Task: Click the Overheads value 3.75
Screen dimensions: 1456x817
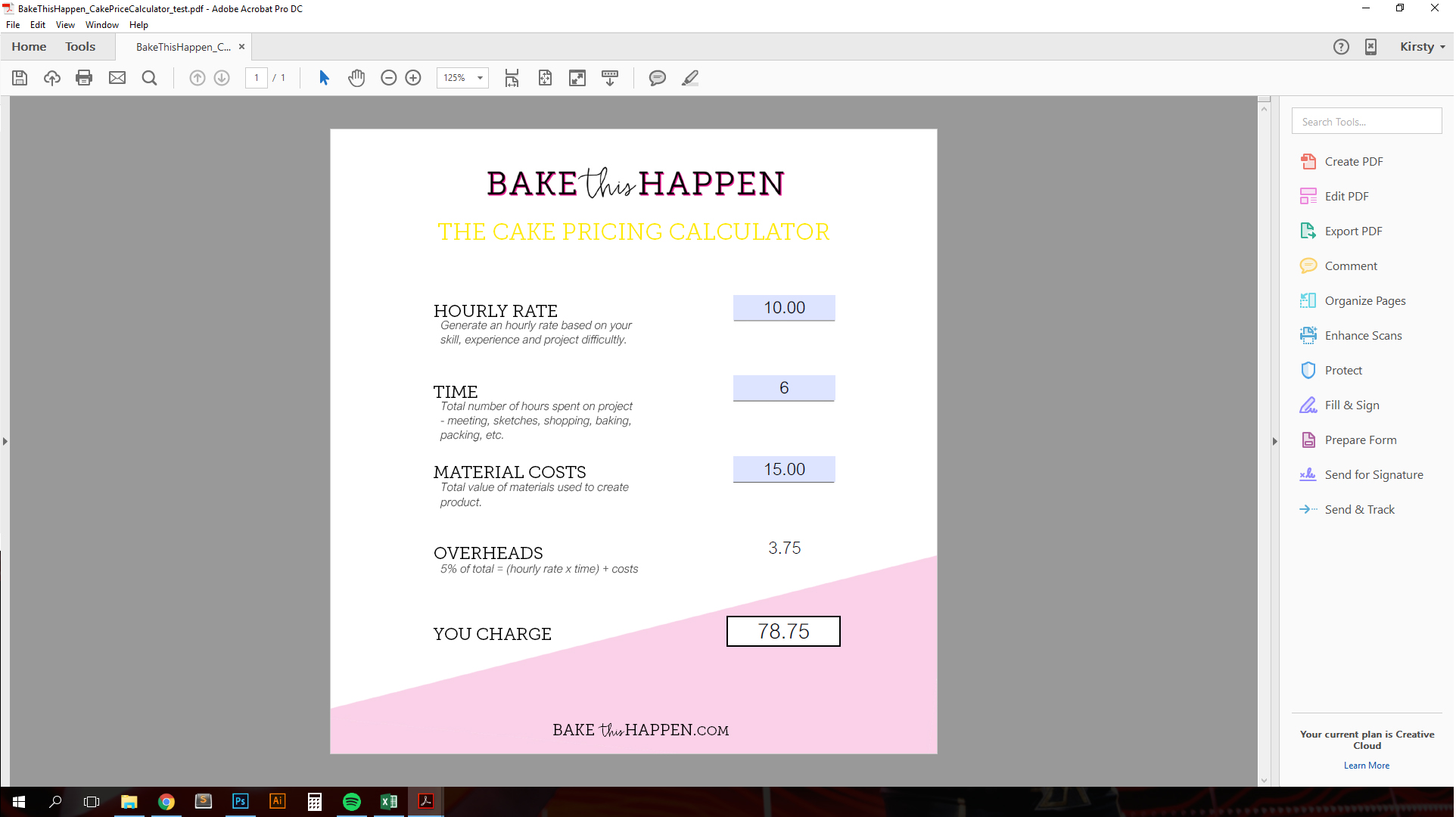Action: pos(784,548)
